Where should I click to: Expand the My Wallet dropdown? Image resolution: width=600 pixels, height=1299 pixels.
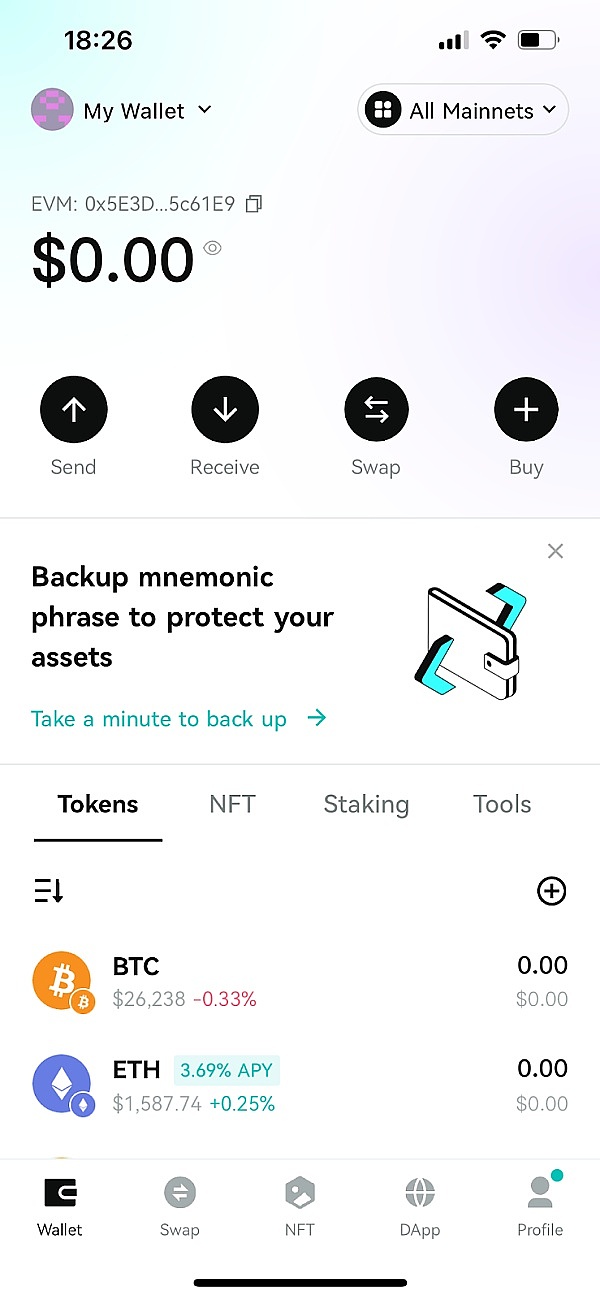point(122,110)
